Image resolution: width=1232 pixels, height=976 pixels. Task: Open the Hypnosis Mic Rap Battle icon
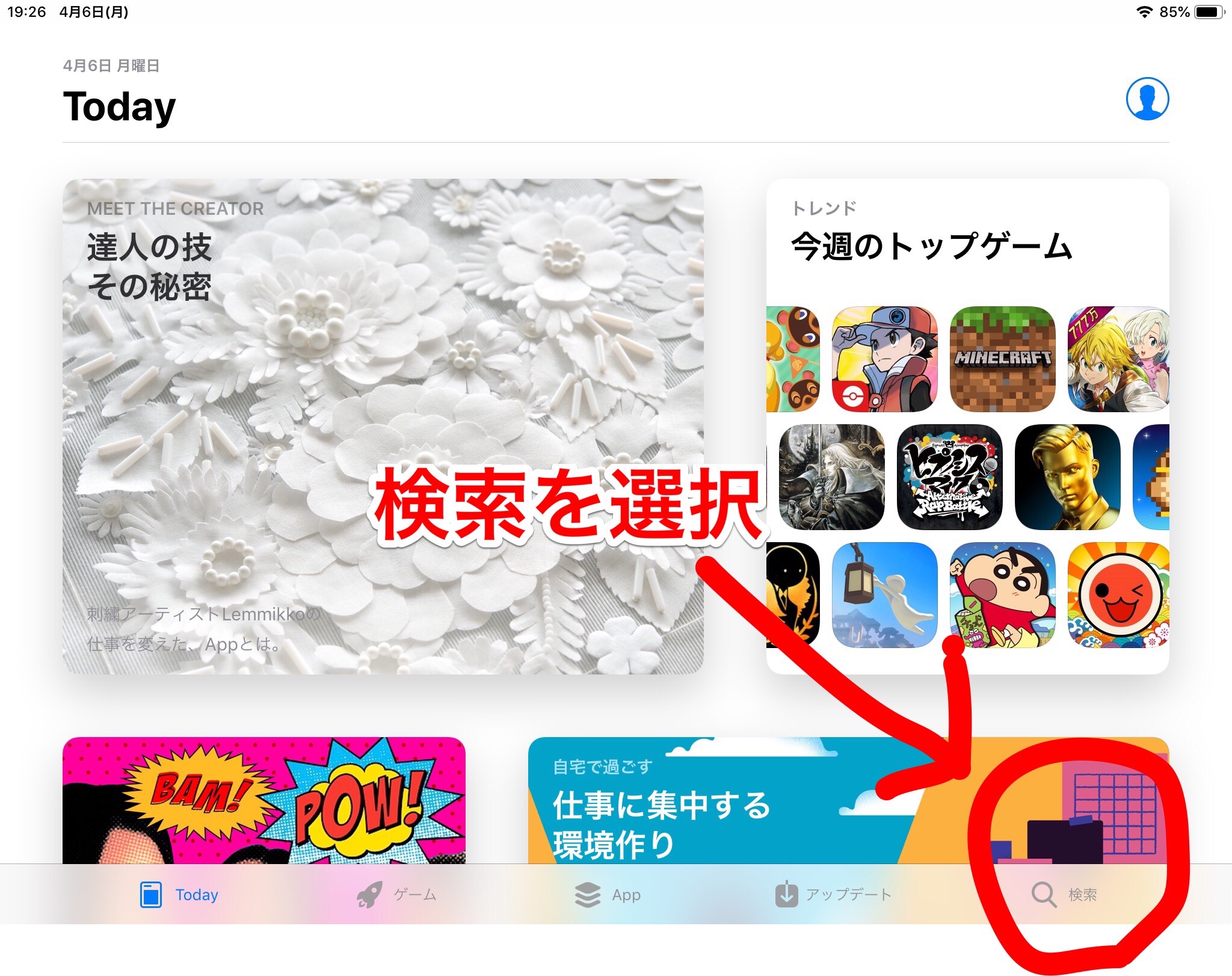coord(949,477)
